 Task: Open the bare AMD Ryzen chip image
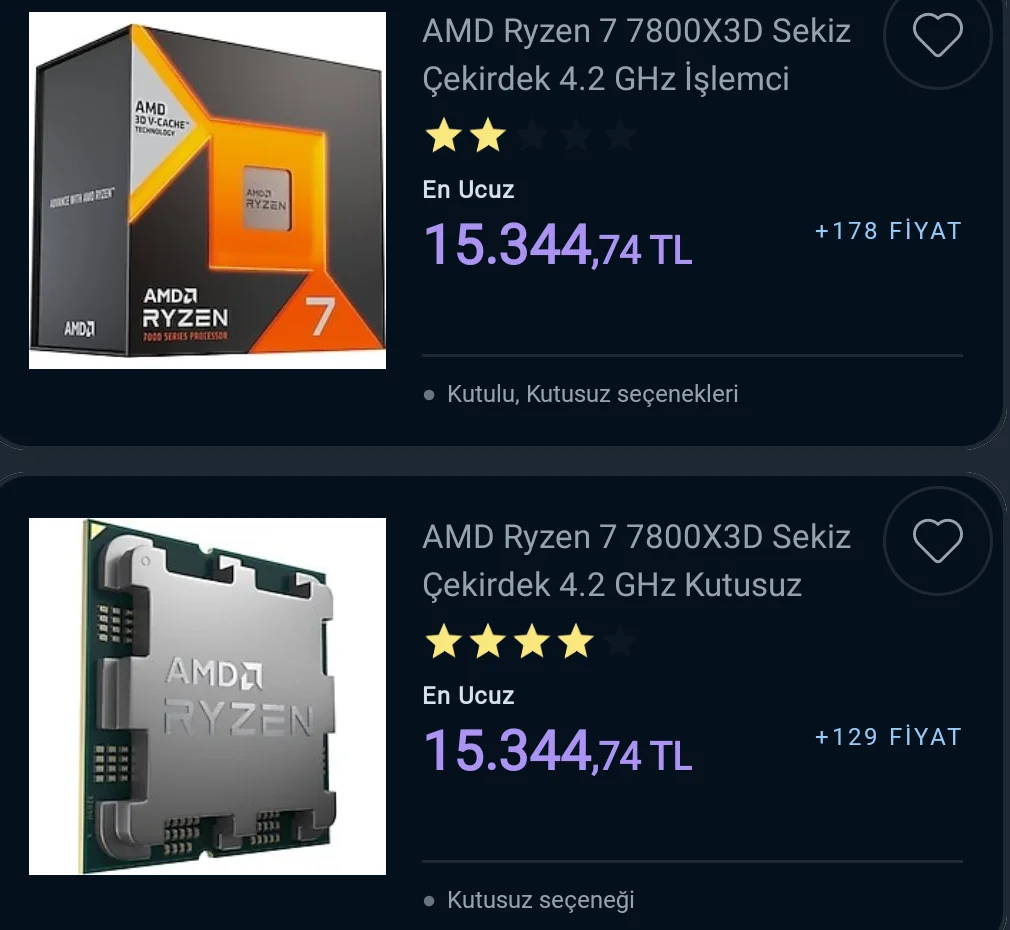(x=207, y=696)
